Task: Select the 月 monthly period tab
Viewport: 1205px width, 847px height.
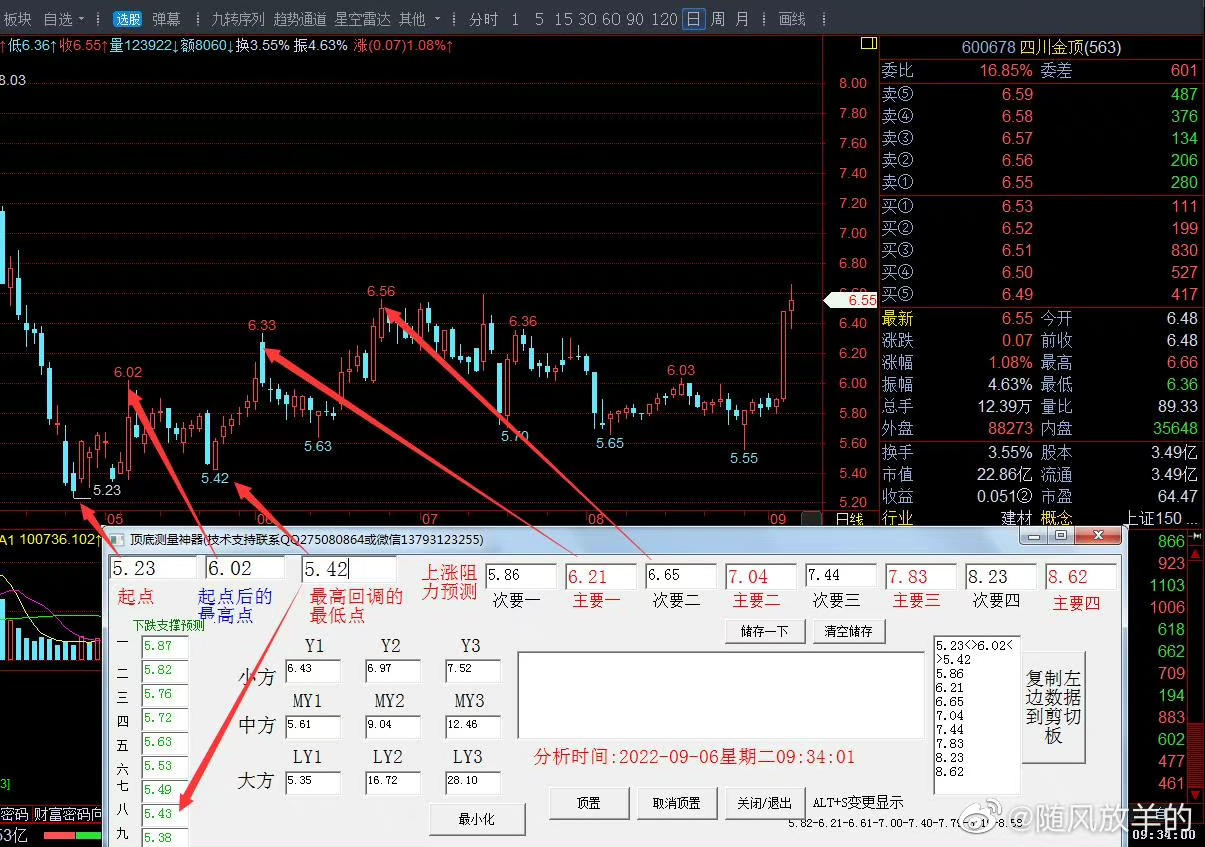Action: [x=742, y=19]
